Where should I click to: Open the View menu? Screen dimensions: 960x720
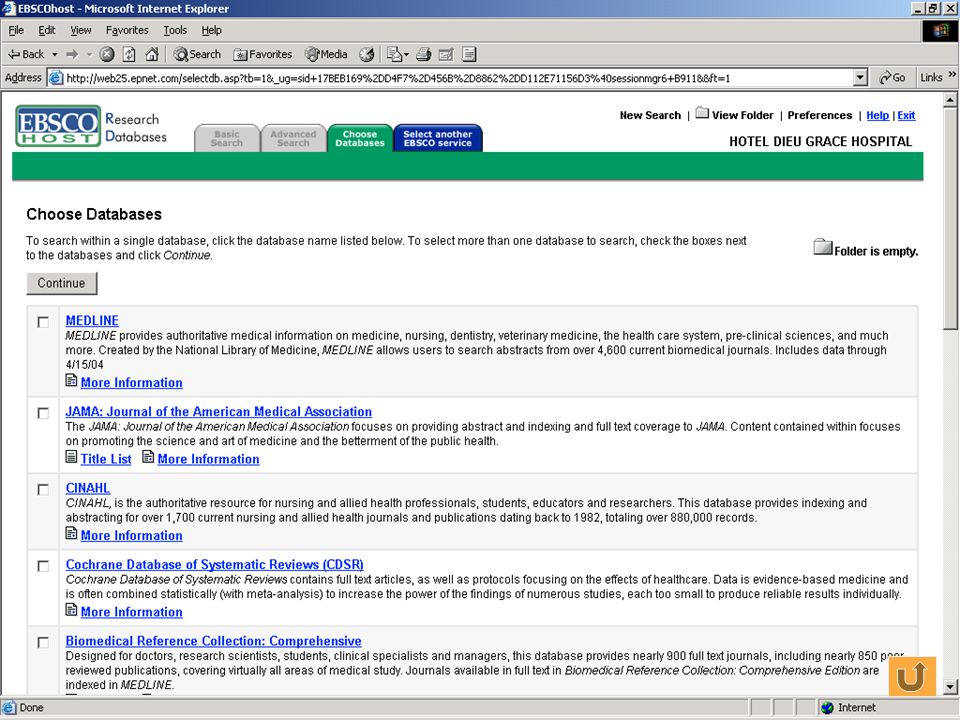(80, 30)
